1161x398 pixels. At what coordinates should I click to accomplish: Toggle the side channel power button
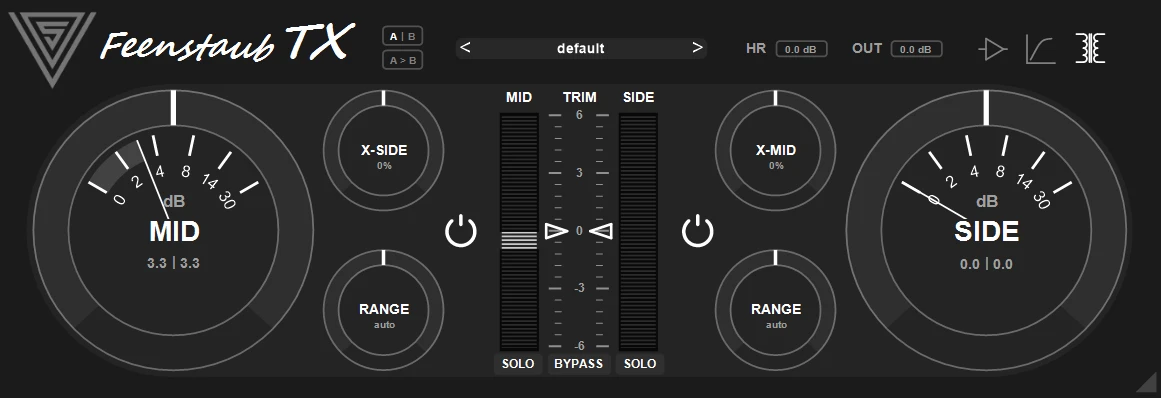pos(697,232)
